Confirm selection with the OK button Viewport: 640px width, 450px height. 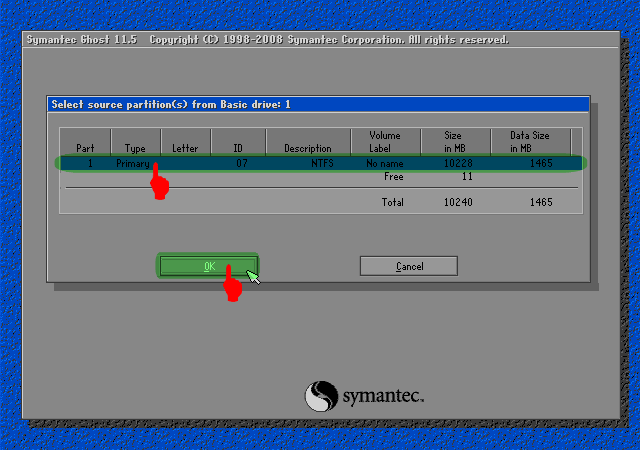pos(209,266)
